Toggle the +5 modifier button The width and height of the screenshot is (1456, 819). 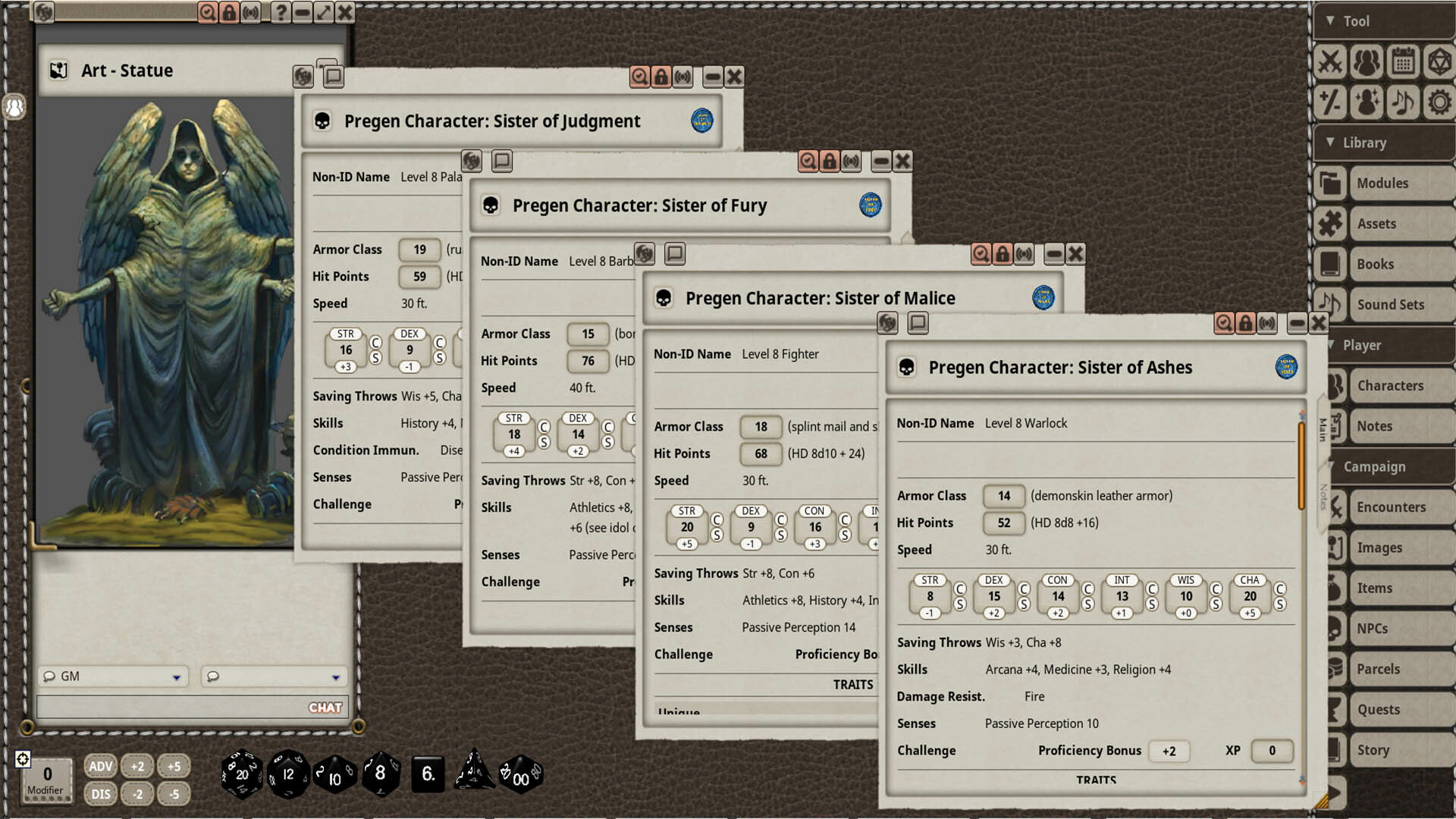pos(174,767)
